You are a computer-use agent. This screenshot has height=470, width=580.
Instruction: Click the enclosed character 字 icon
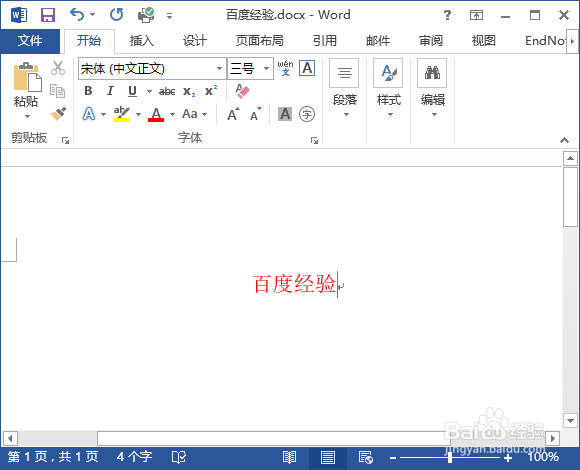[307, 114]
